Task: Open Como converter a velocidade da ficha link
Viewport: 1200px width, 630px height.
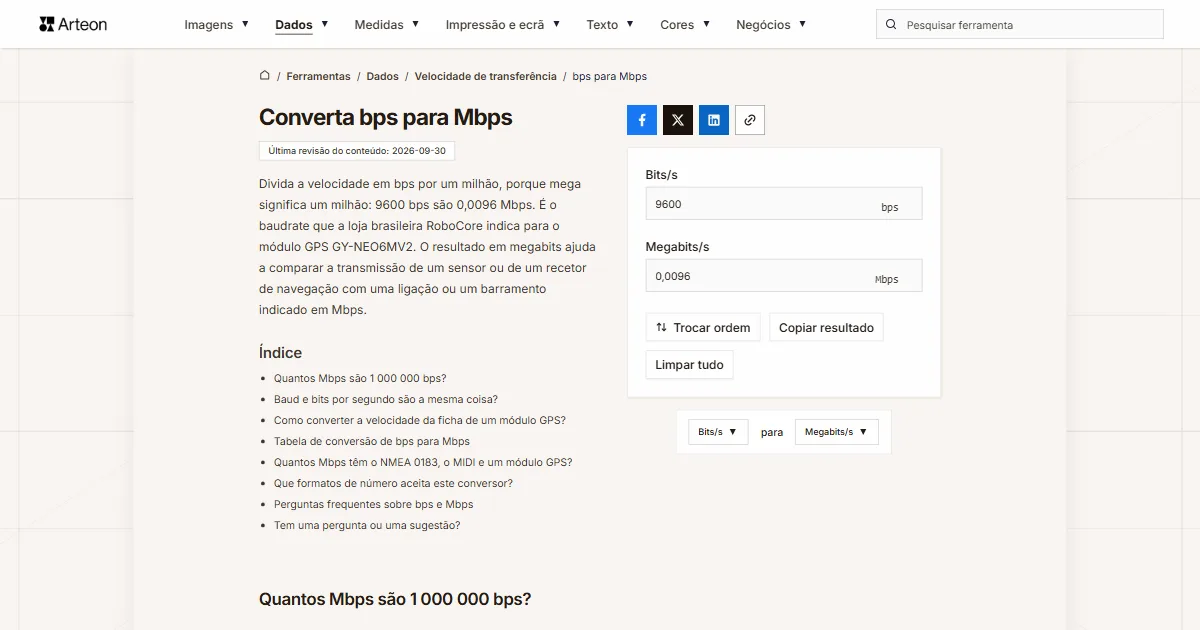Action: tap(420, 420)
